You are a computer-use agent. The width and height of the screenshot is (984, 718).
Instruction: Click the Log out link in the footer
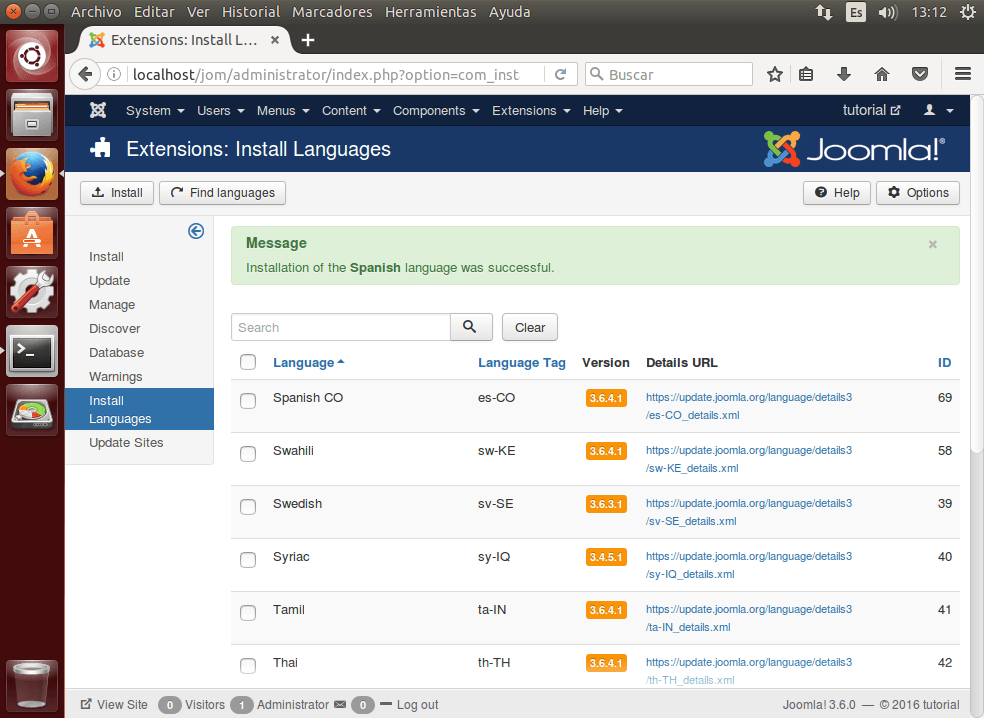point(417,704)
